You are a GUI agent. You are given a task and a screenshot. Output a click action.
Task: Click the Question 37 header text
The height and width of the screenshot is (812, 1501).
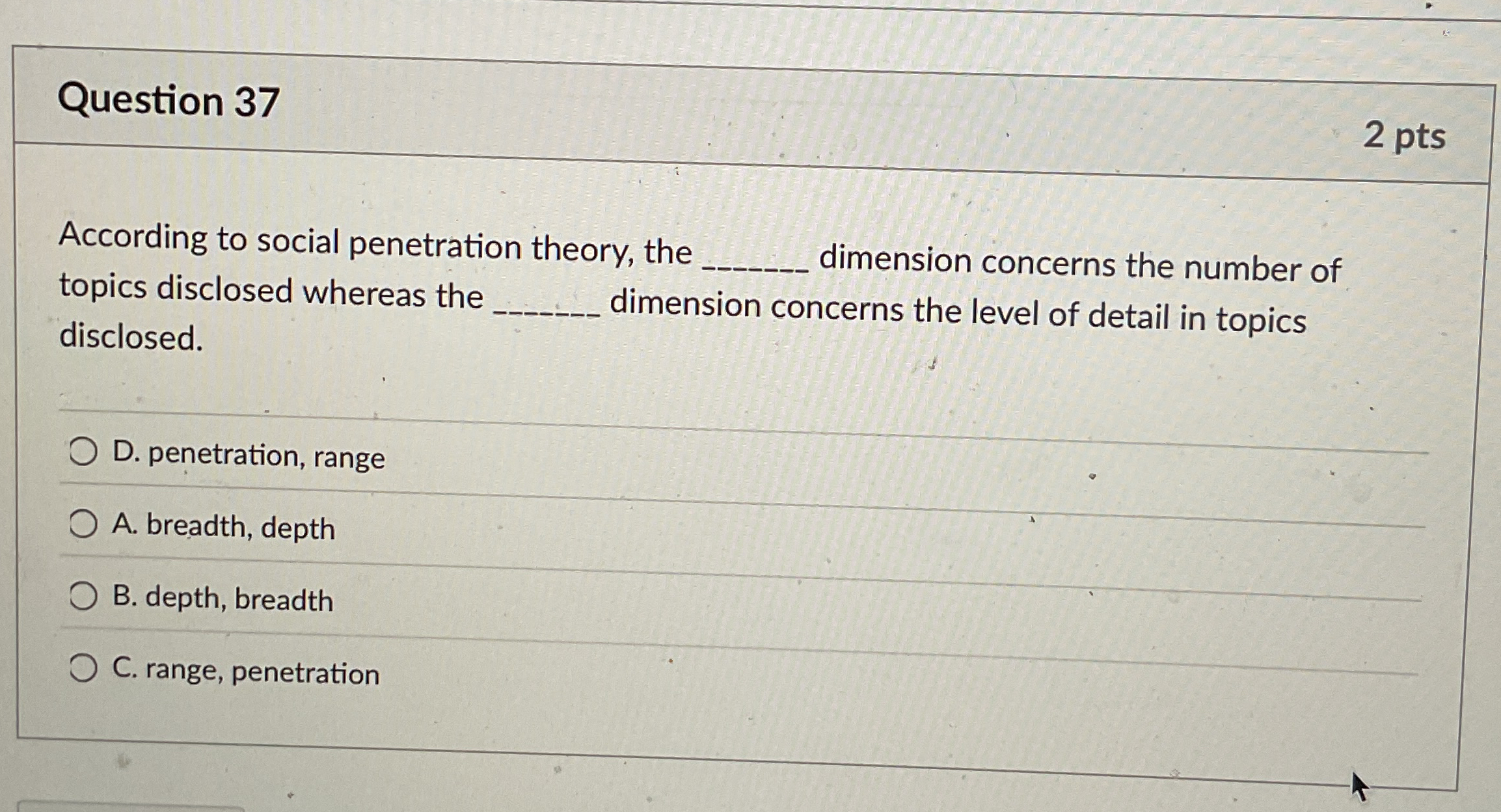tap(169, 99)
